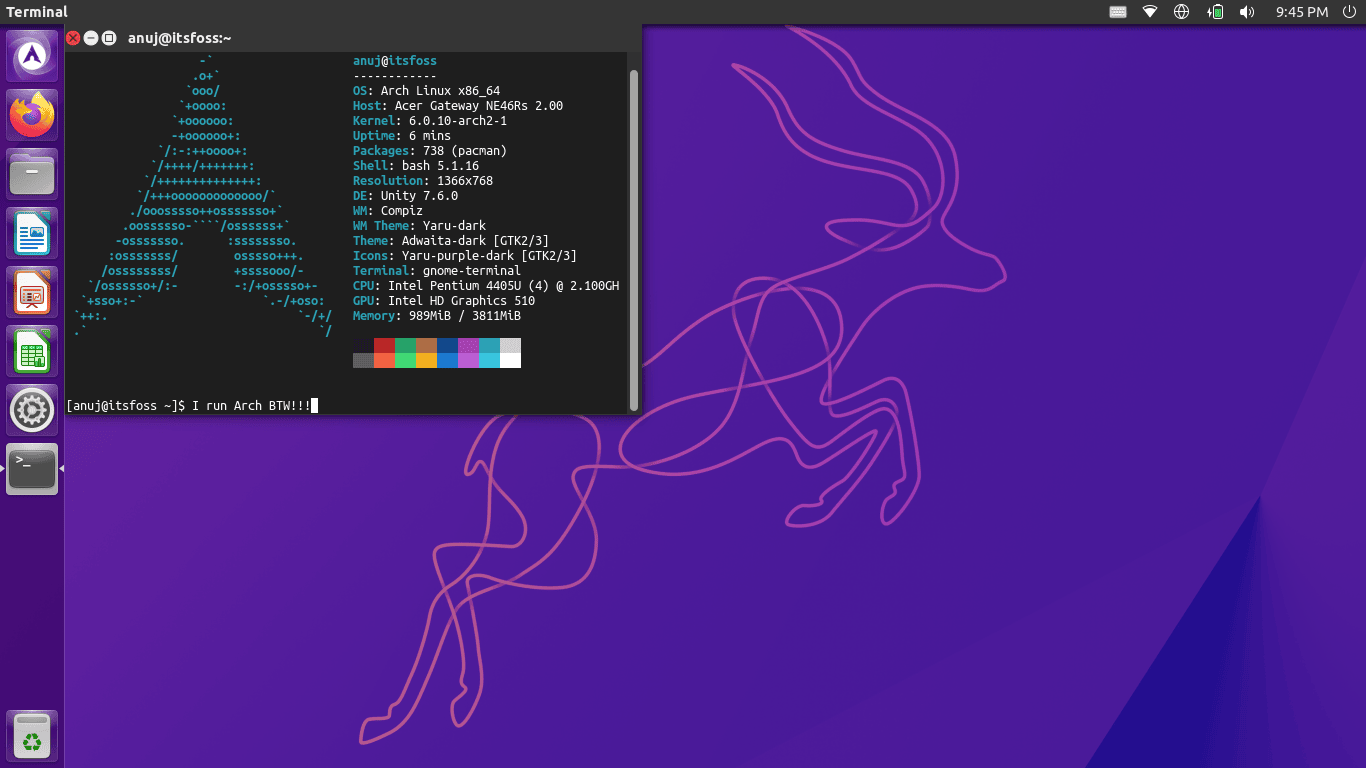The image size is (1366, 768).
Task: Launch Firefox from the launcher
Action: (32, 115)
